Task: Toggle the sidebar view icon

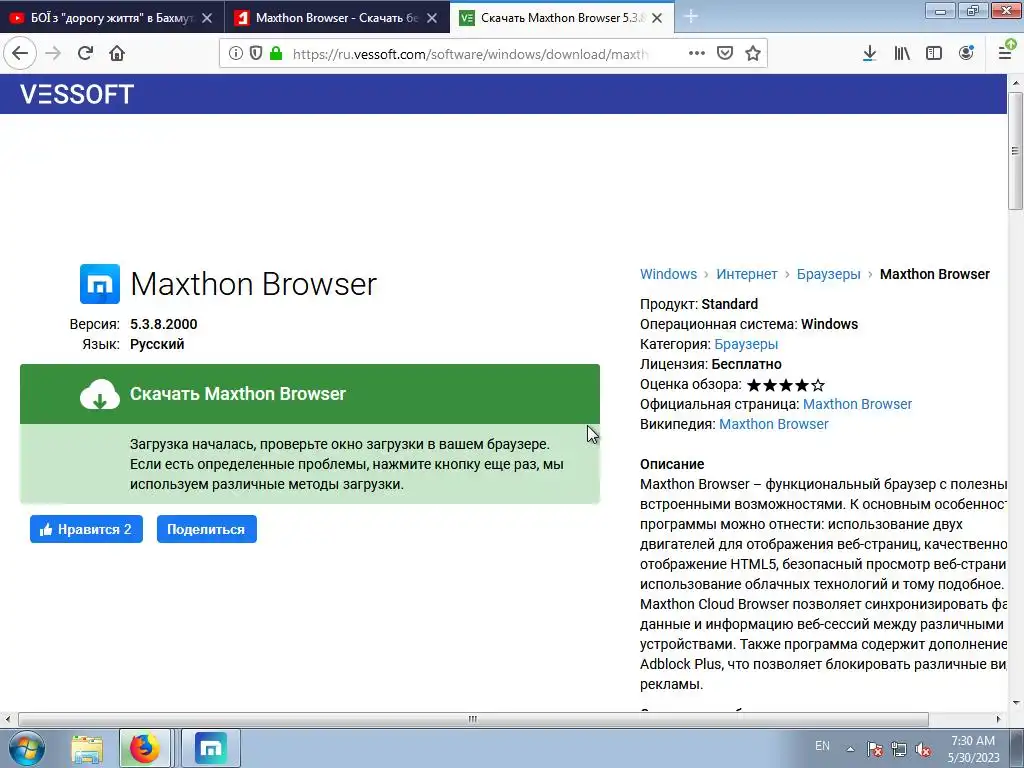Action: pyautogui.click(x=934, y=54)
